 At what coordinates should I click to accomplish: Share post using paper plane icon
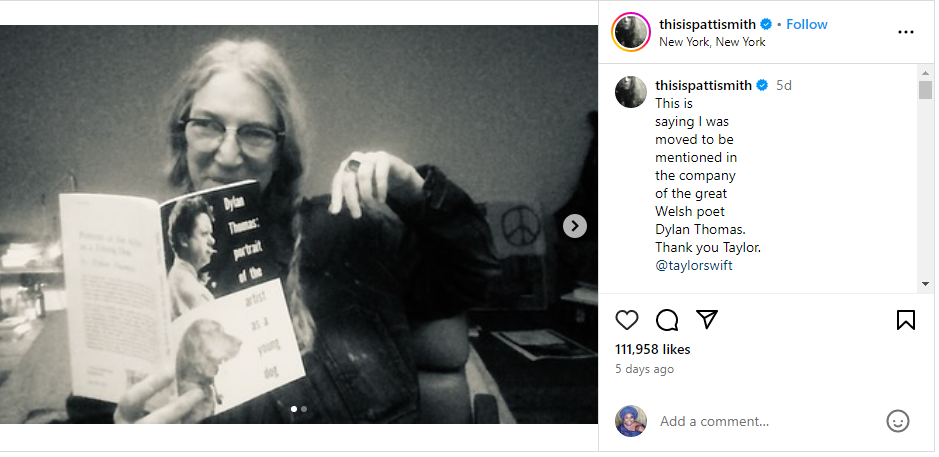coord(707,320)
